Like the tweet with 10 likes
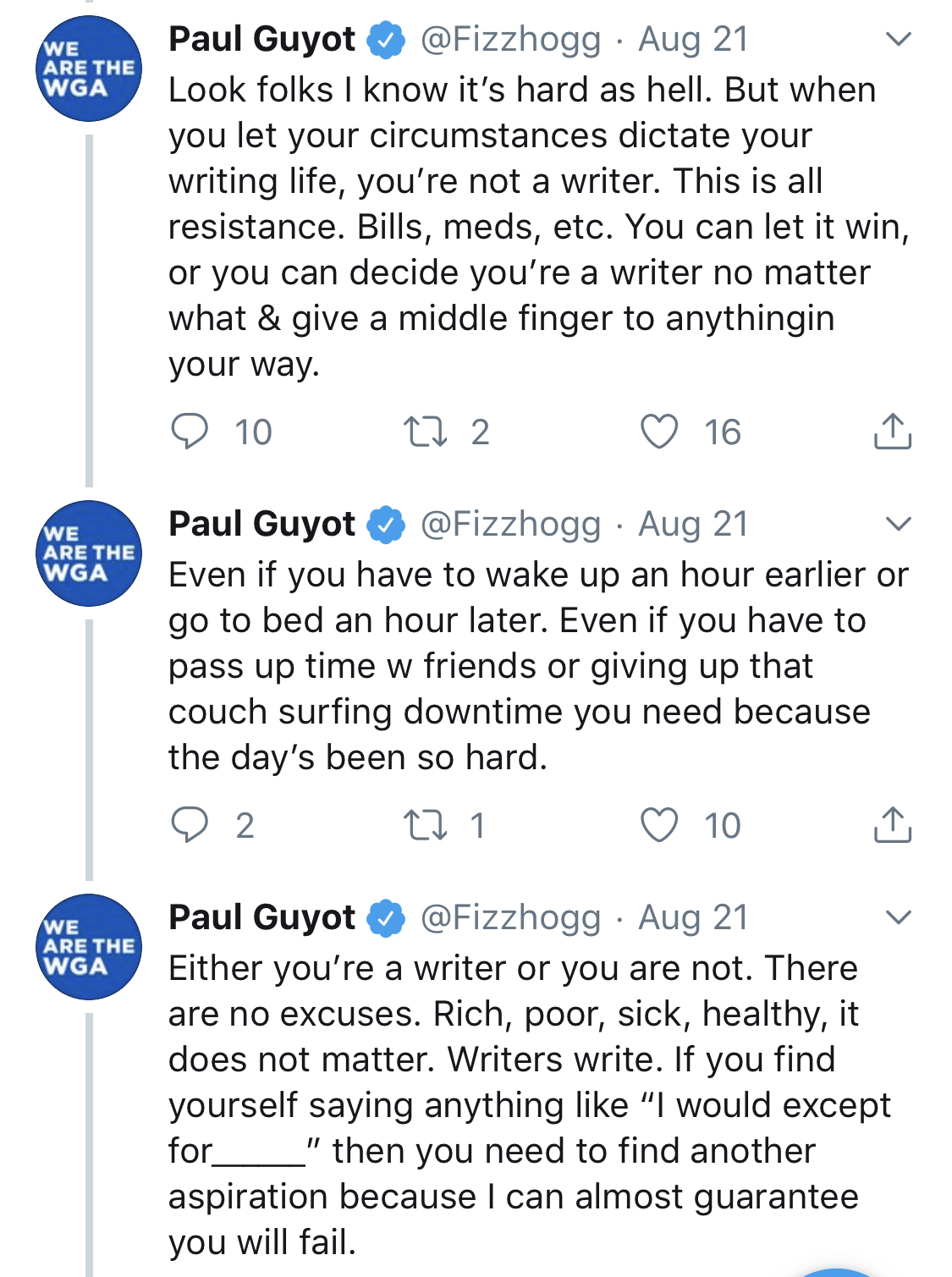Screen dimensions: 952x1277 [x=659, y=824]
